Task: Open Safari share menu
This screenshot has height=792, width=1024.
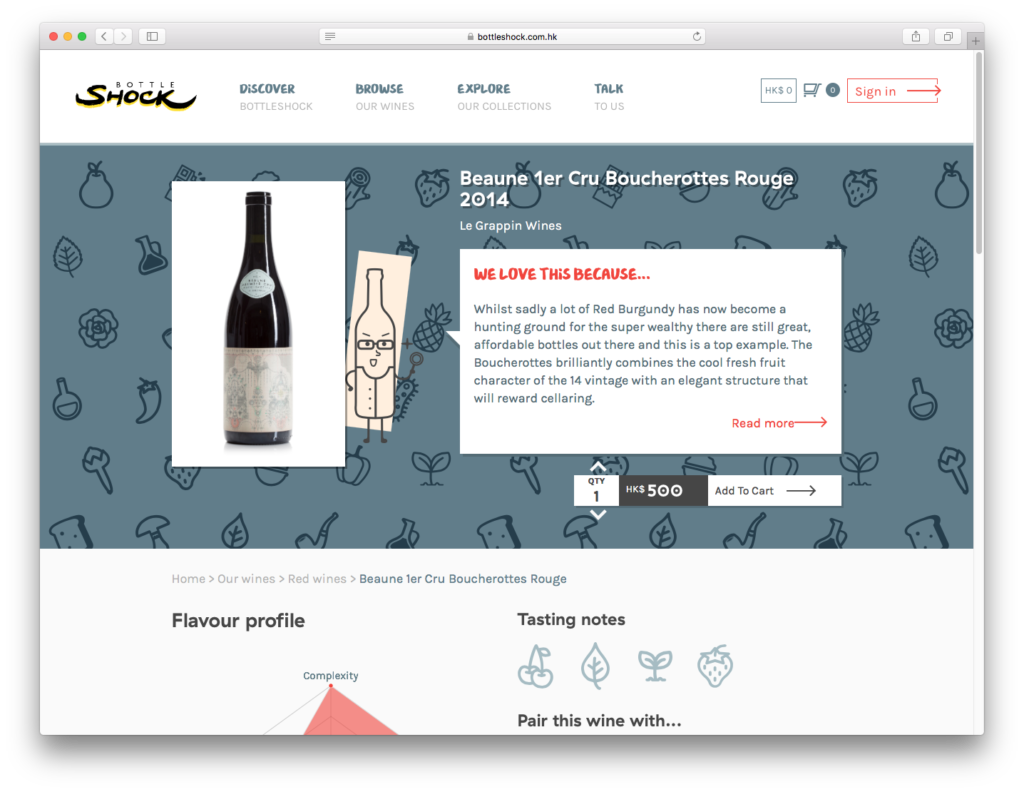Action: click(916, 37)
